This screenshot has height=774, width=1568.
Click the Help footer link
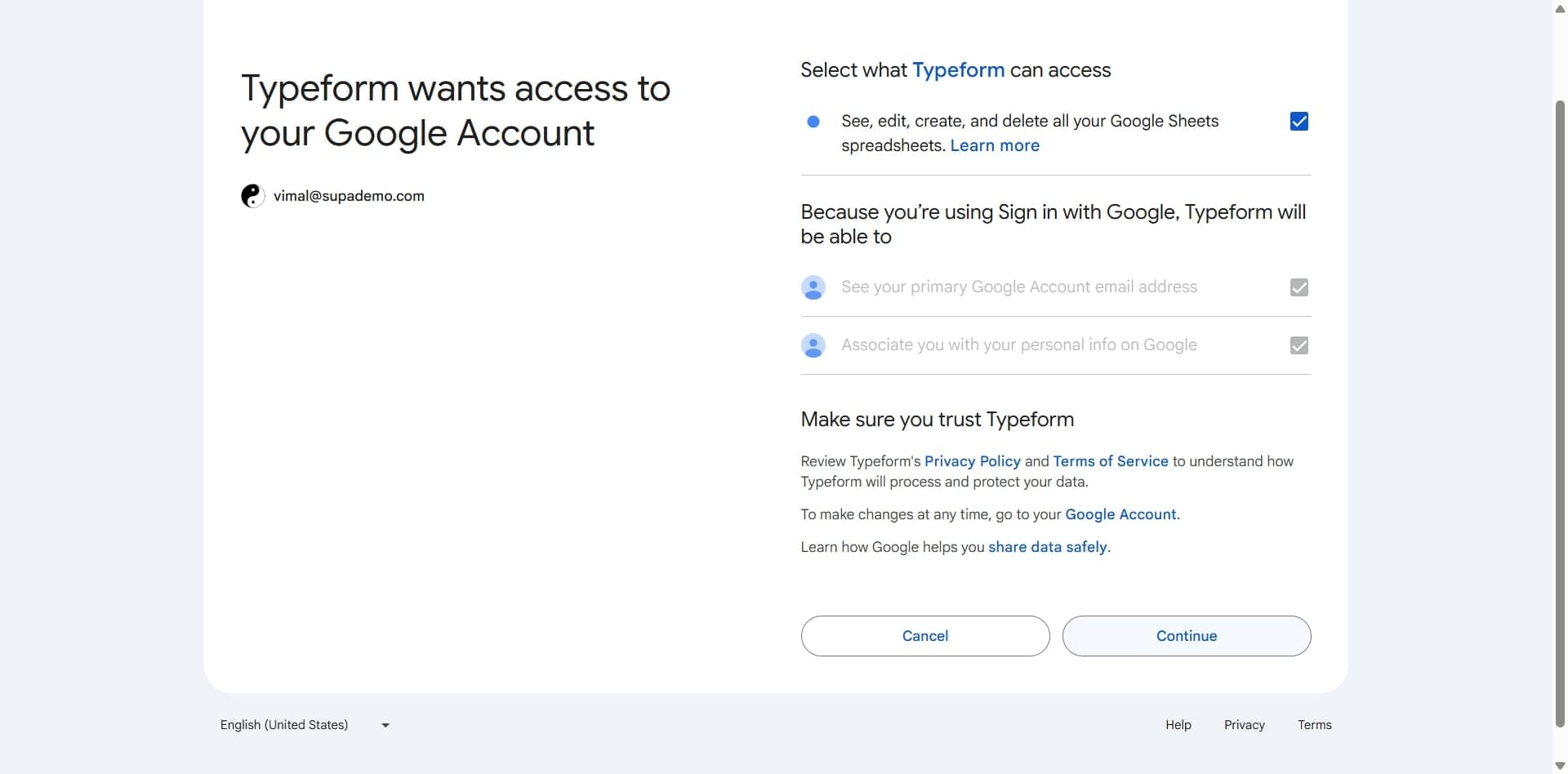1178,724
